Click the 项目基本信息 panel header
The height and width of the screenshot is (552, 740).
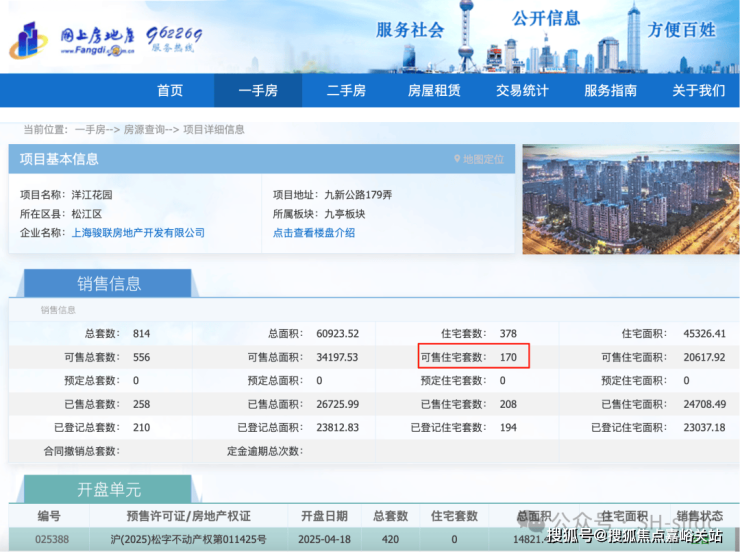[261, 159]
